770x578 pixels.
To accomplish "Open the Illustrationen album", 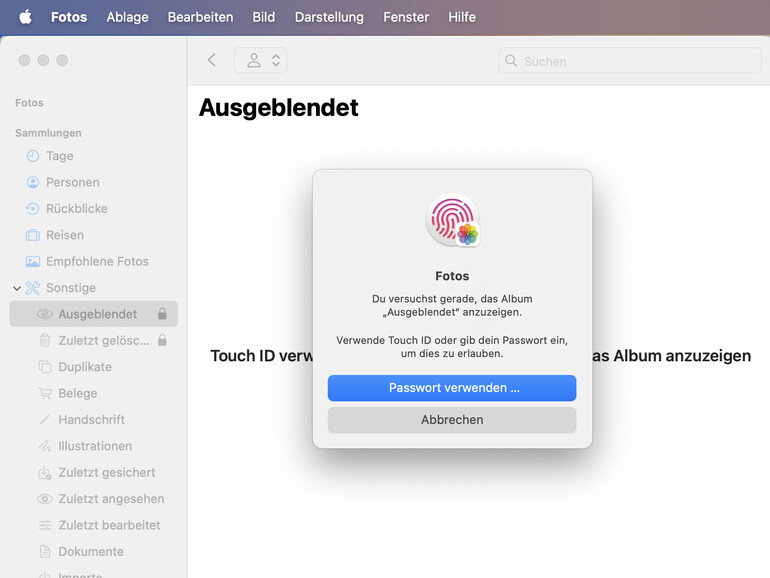I will [93, 446].
